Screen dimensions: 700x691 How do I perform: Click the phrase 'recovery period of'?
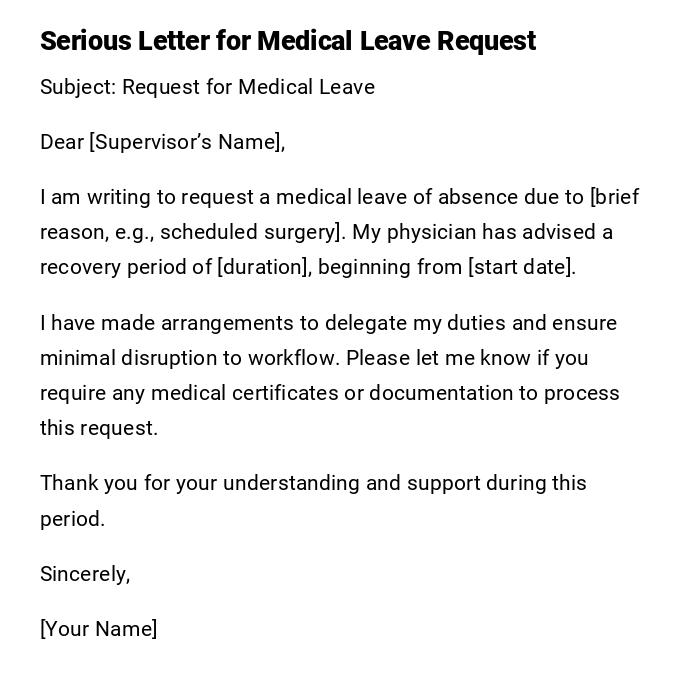coord(125,267)
